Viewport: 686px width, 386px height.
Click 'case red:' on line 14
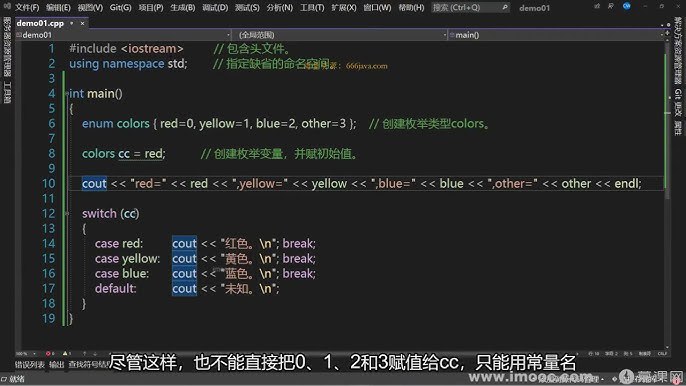coord(119,244)
